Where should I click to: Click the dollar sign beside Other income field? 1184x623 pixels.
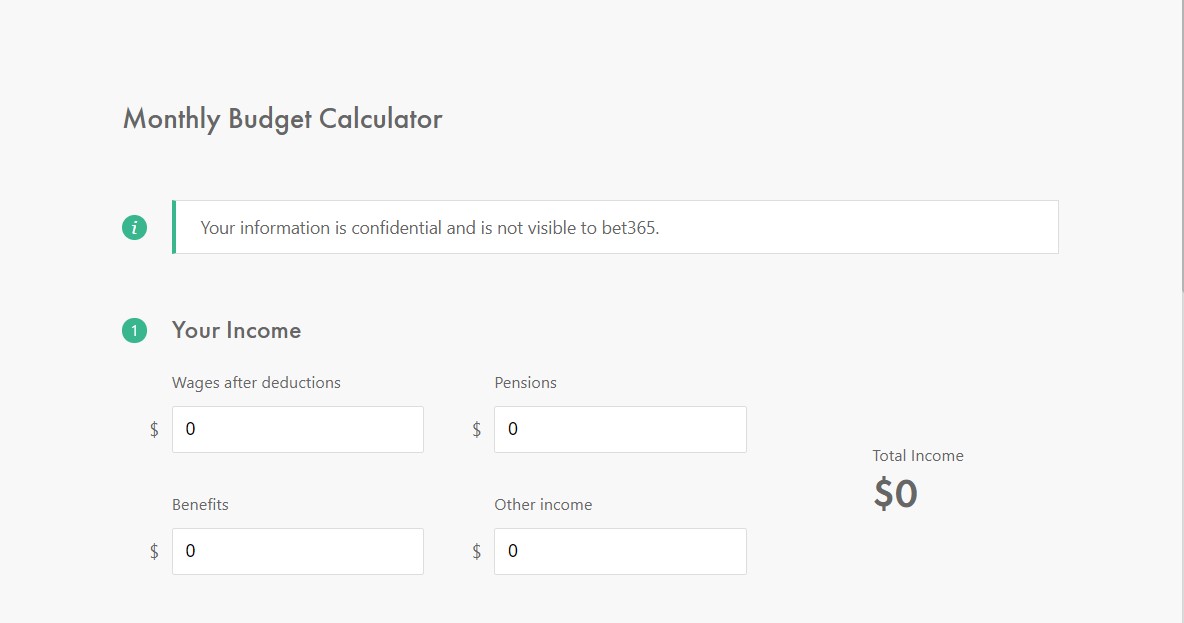click(x=476, y=552)
